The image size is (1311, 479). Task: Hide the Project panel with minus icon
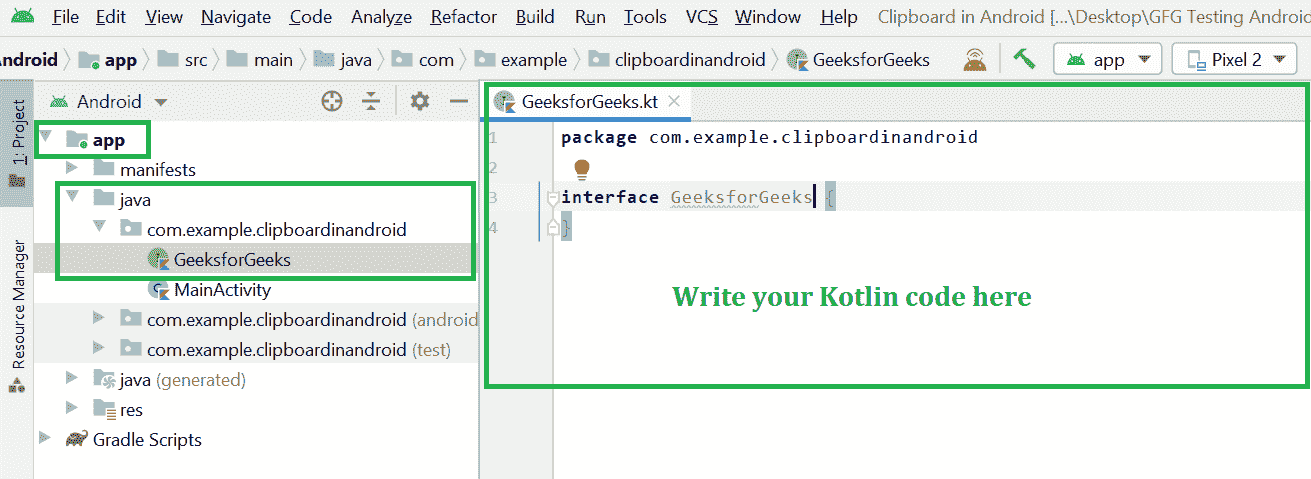pos(459,101)
